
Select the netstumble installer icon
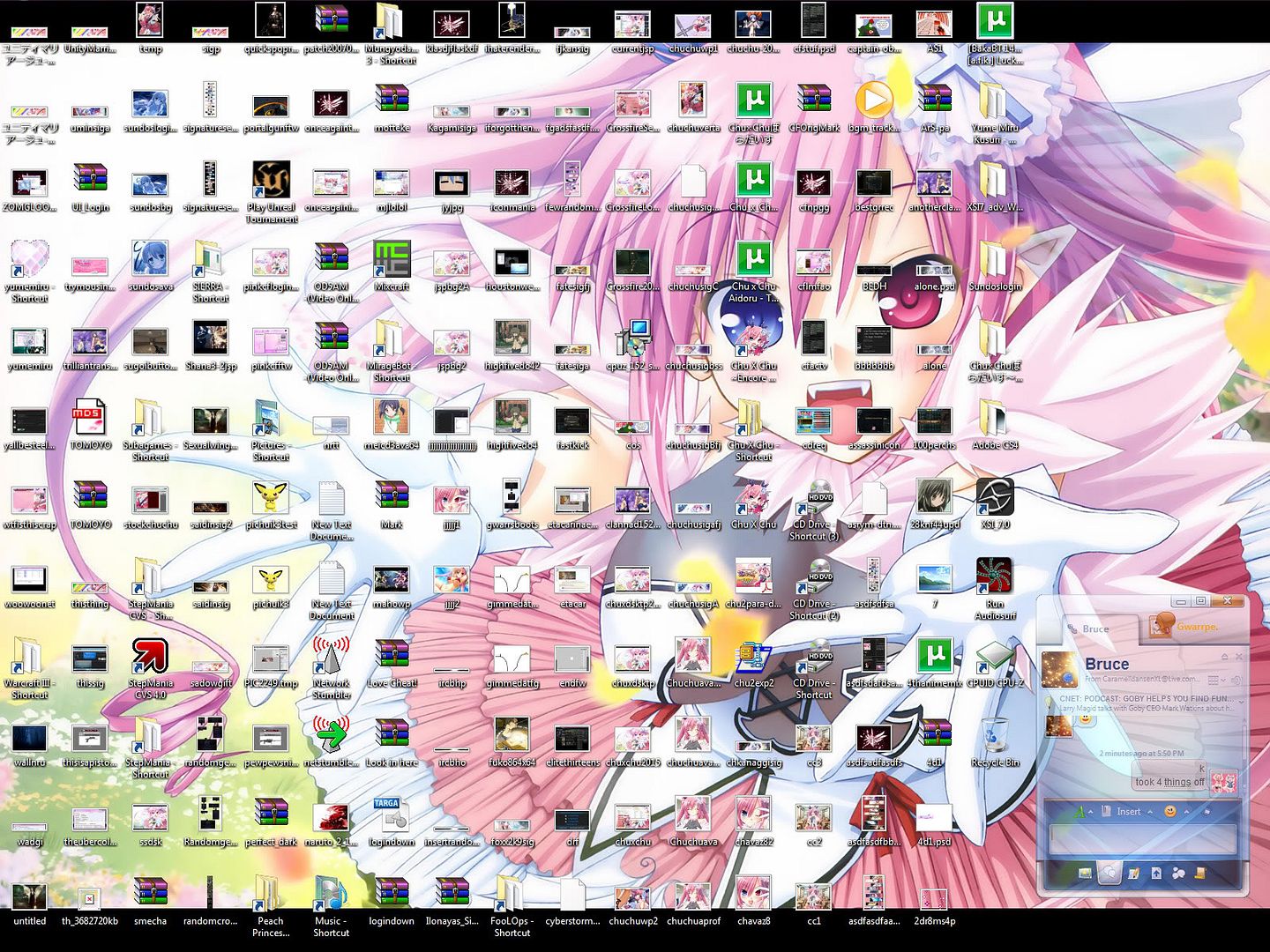click(332, 735)
